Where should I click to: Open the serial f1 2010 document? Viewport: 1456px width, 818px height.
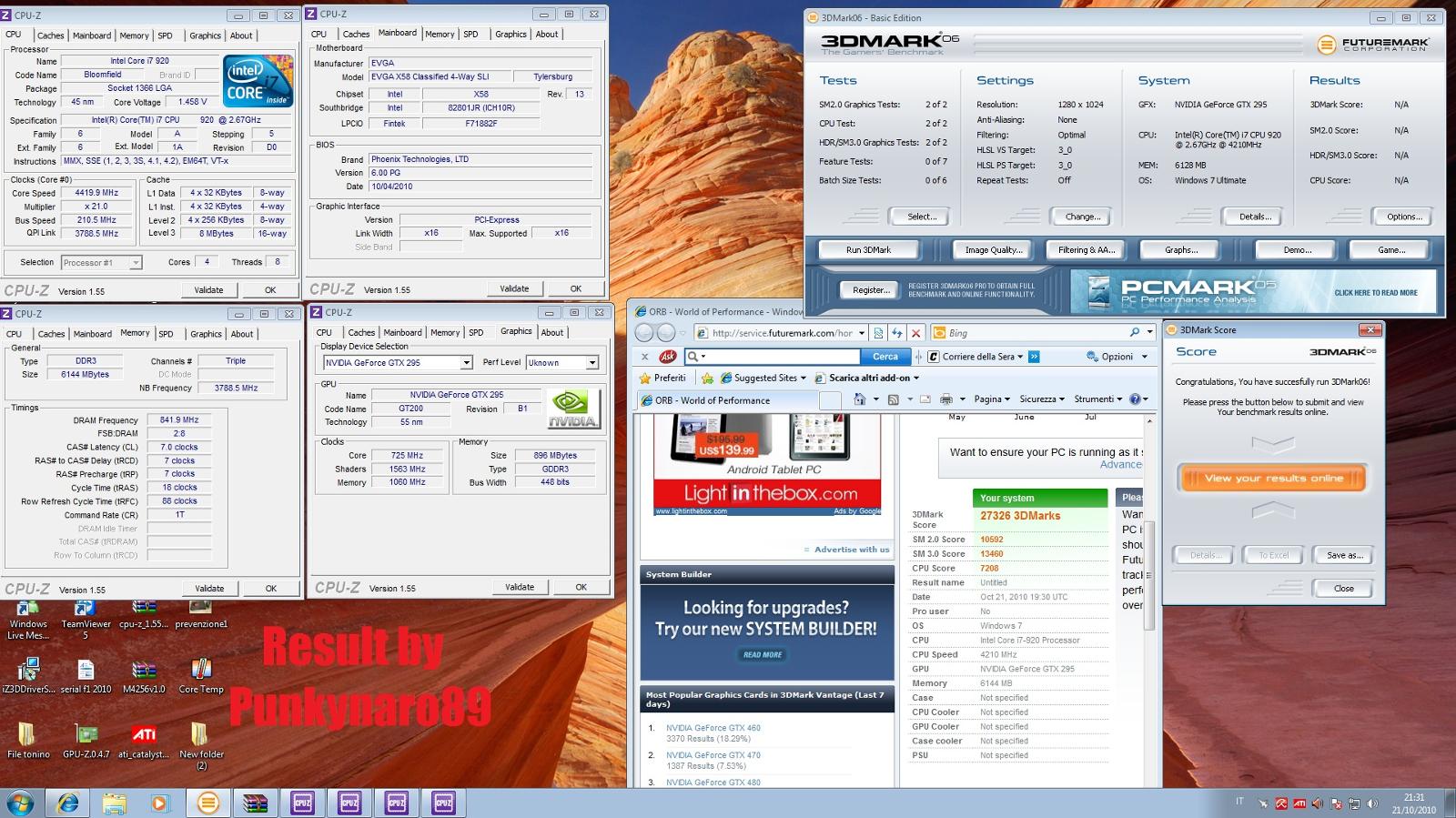click(86, 676)
